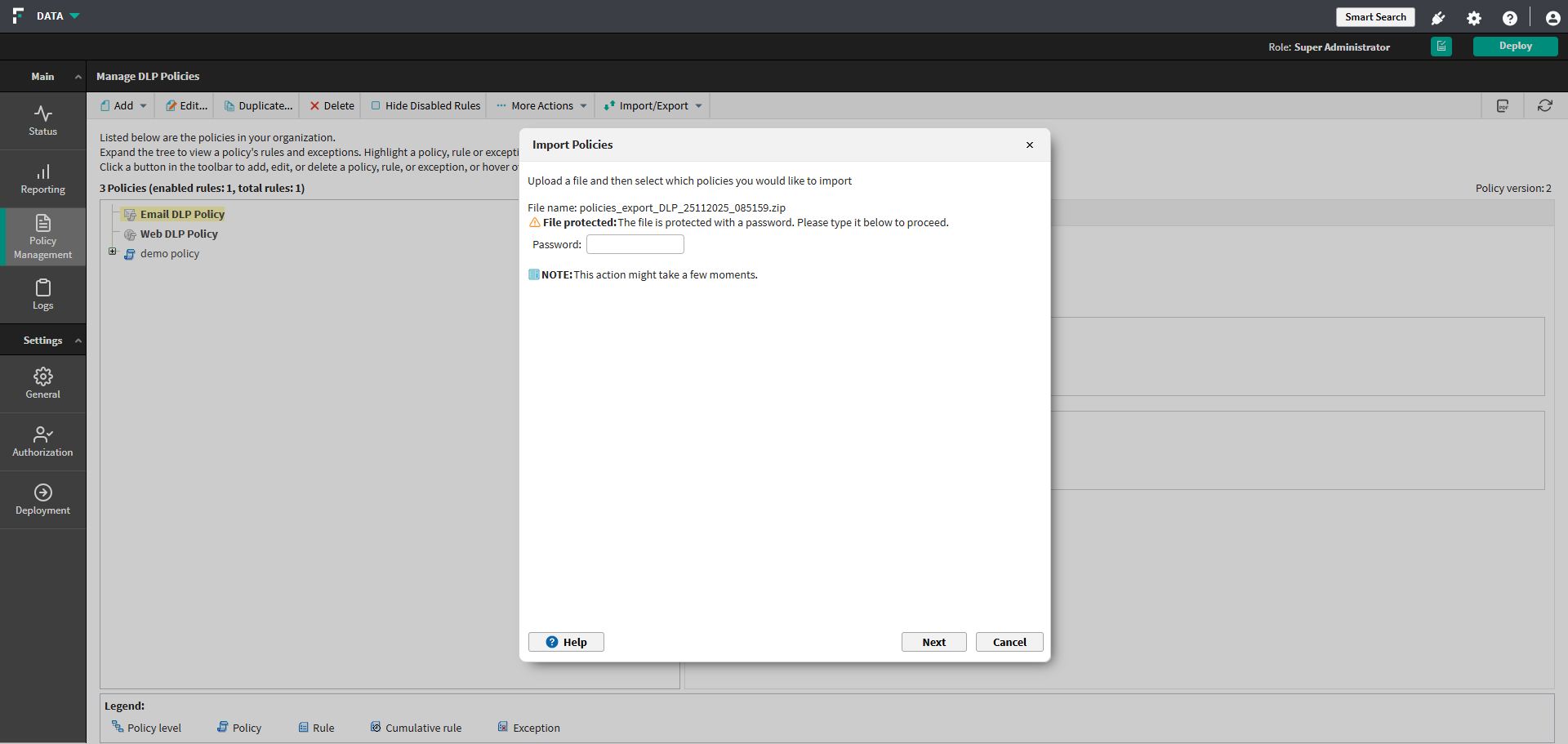Select the Web DLP Policy item
The height and width of the screenshot is (744, 1568).
[179, 234]
